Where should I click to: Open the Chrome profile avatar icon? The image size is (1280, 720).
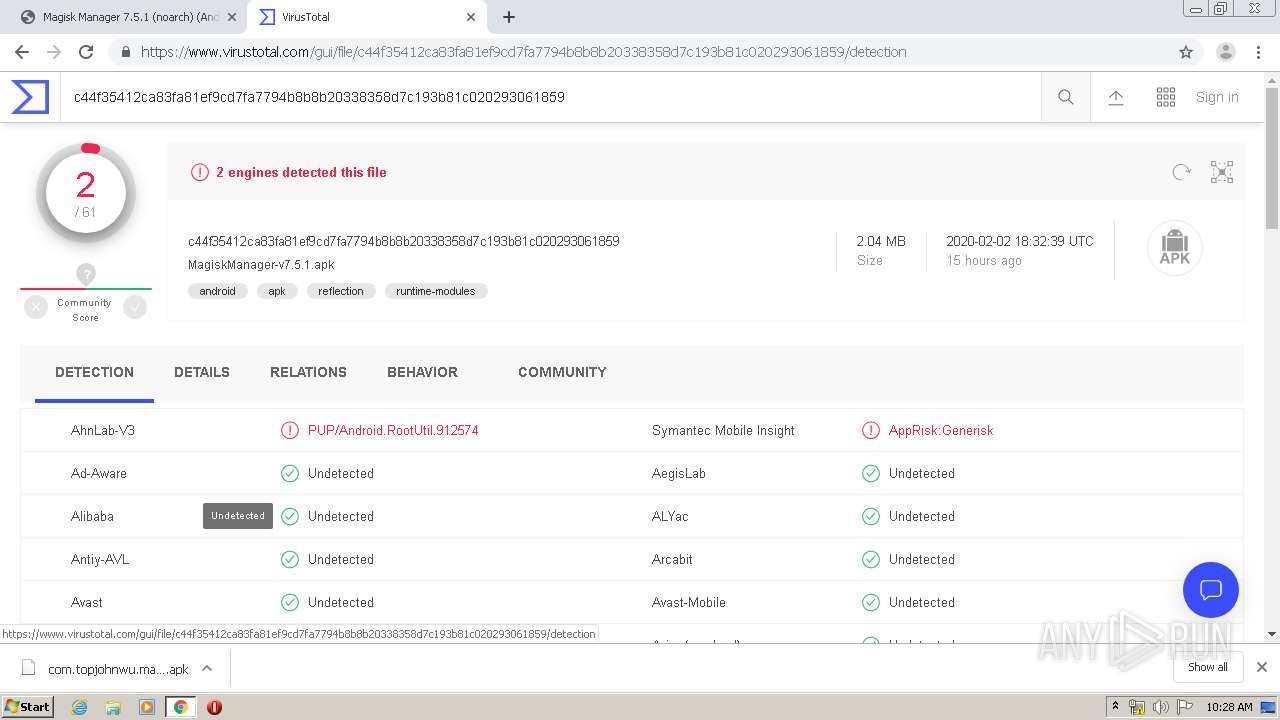point(1225,52)
